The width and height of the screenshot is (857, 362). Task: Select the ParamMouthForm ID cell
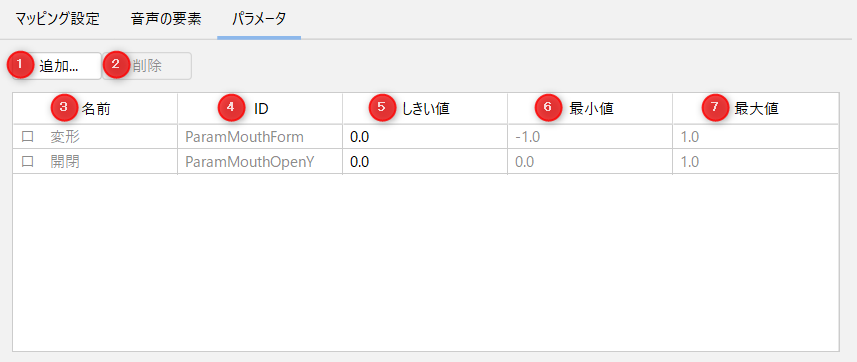click(x=260, y=137)
